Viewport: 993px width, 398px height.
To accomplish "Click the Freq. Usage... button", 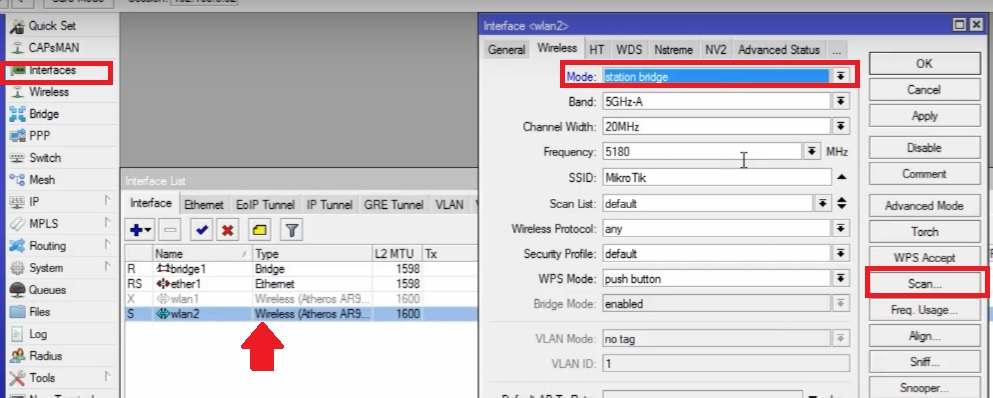I will 924,310.
